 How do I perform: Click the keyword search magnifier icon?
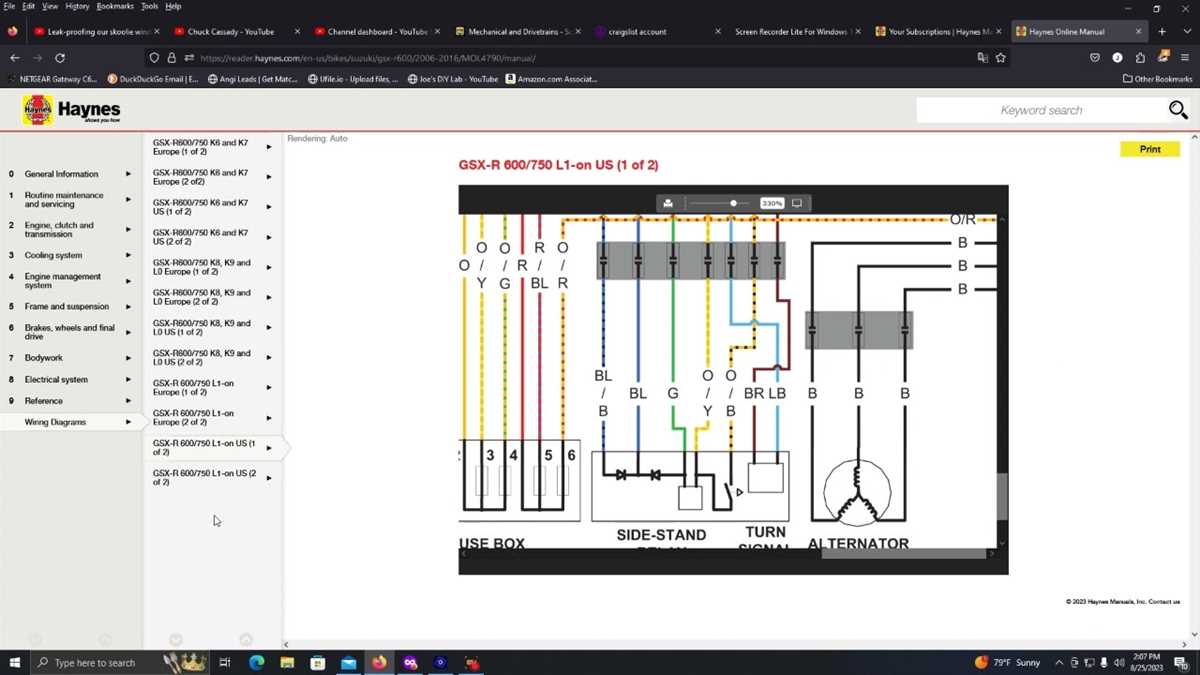[x=1178, y=110]
